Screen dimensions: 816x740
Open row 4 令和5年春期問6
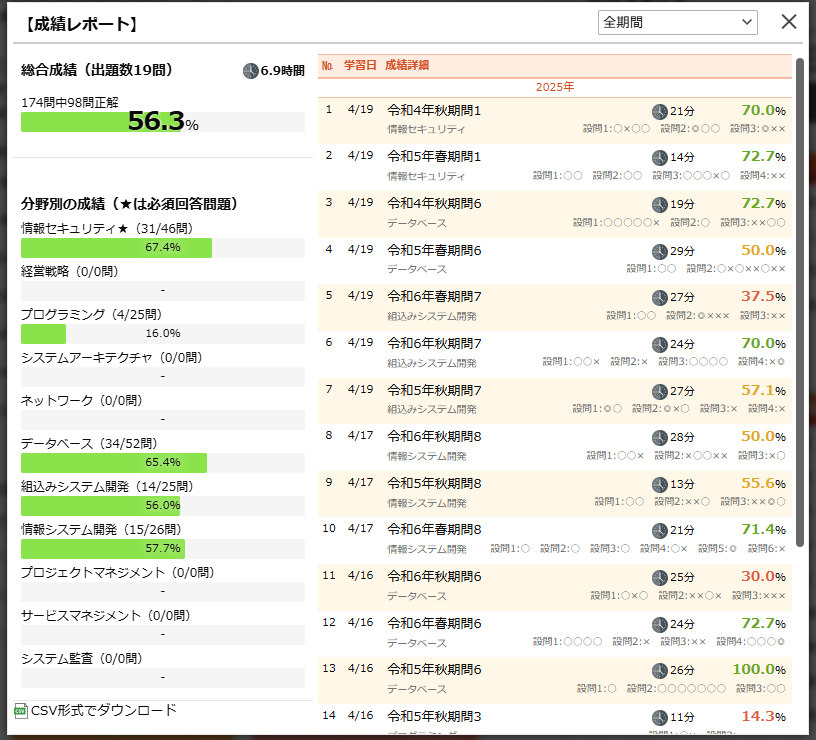(x=555, y=260)
